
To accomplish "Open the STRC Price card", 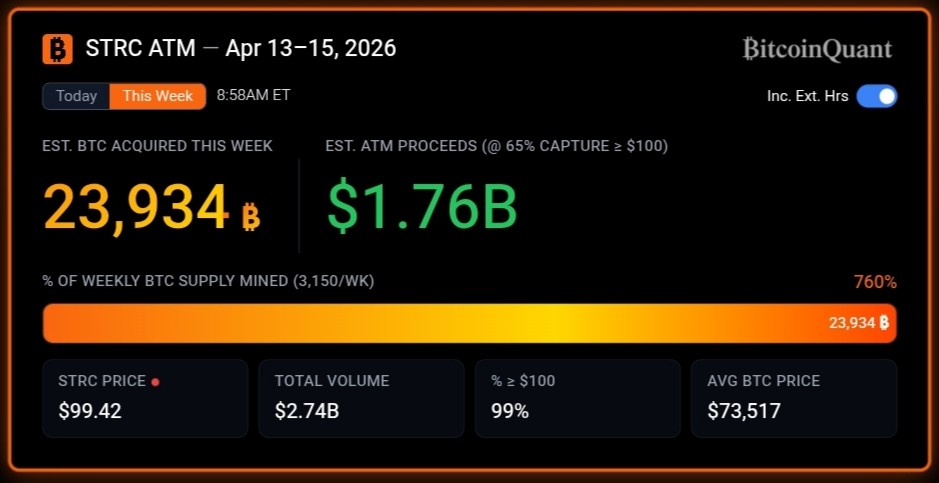I will click(145, 398).
